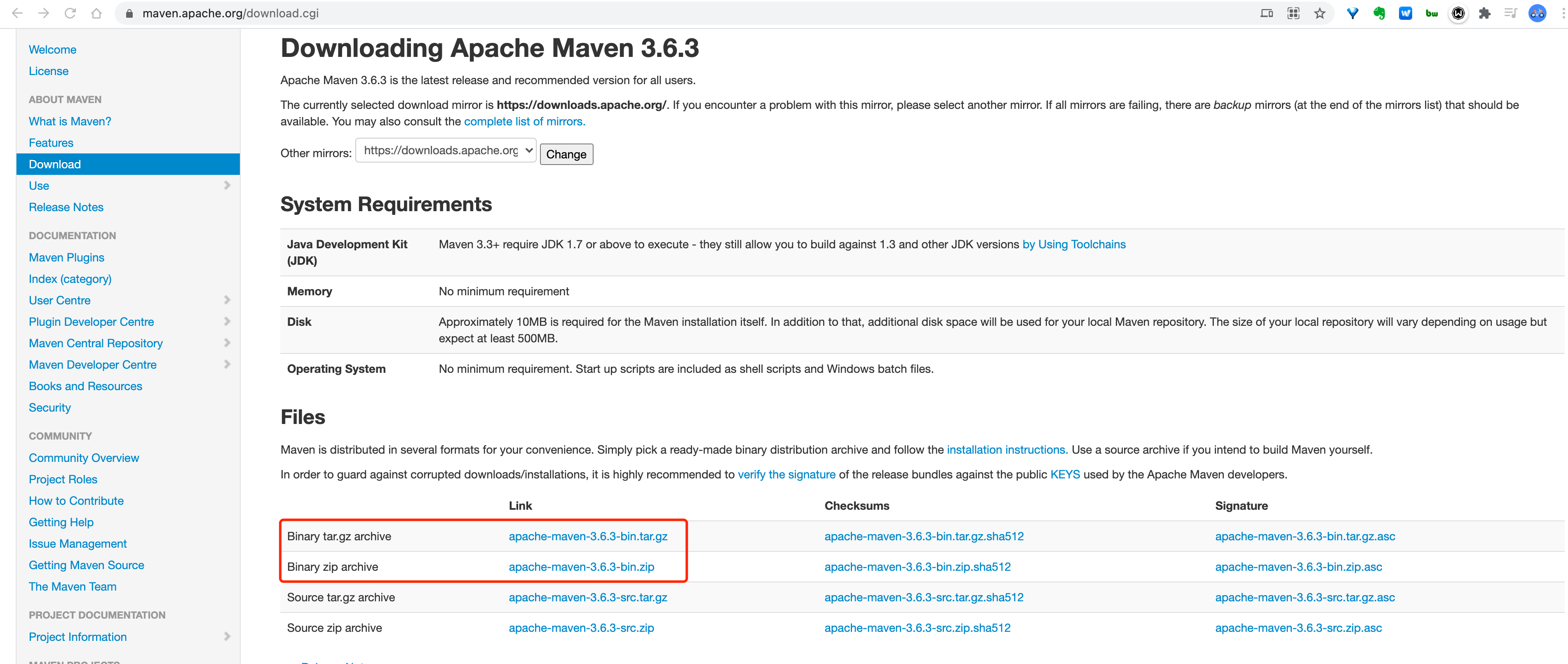Open apache-maven-3.6.3-src.tar.gz.asc signature
Image resolution: width=1568 pixels, height=664 pixels.
1305,598
